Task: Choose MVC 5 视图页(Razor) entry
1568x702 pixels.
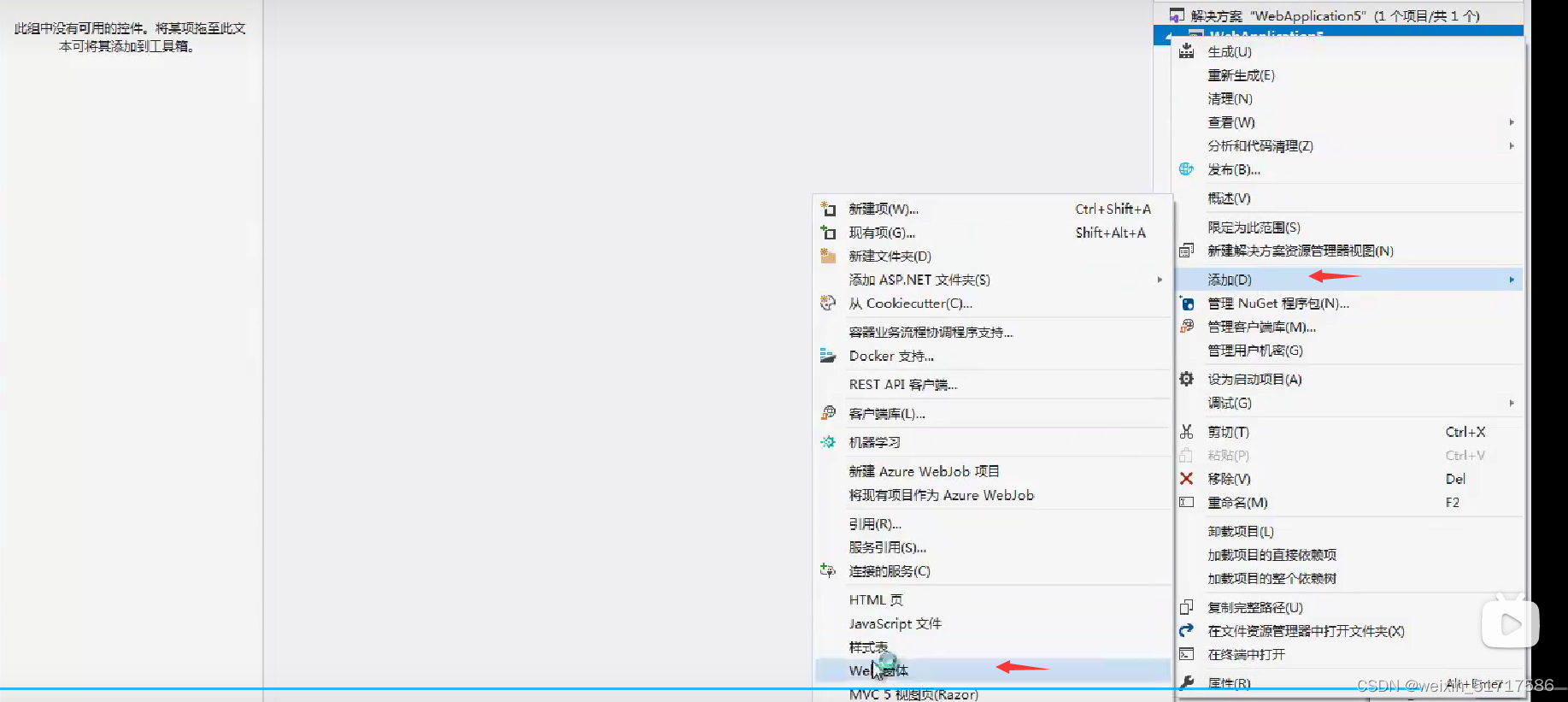Action: click(913, 694)
